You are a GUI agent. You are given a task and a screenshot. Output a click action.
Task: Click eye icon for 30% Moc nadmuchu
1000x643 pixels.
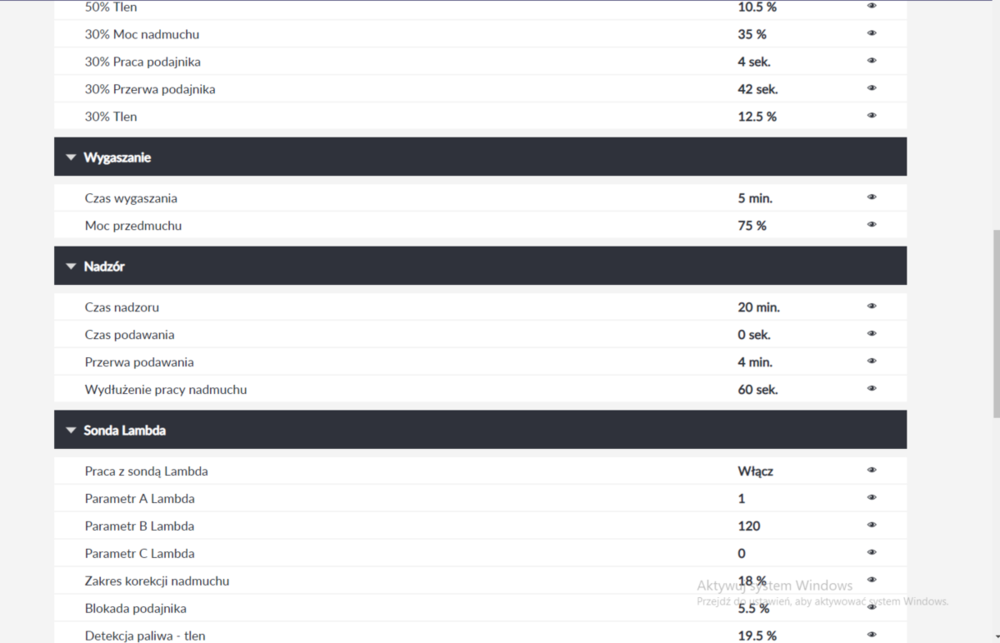[x=872, y=33]
